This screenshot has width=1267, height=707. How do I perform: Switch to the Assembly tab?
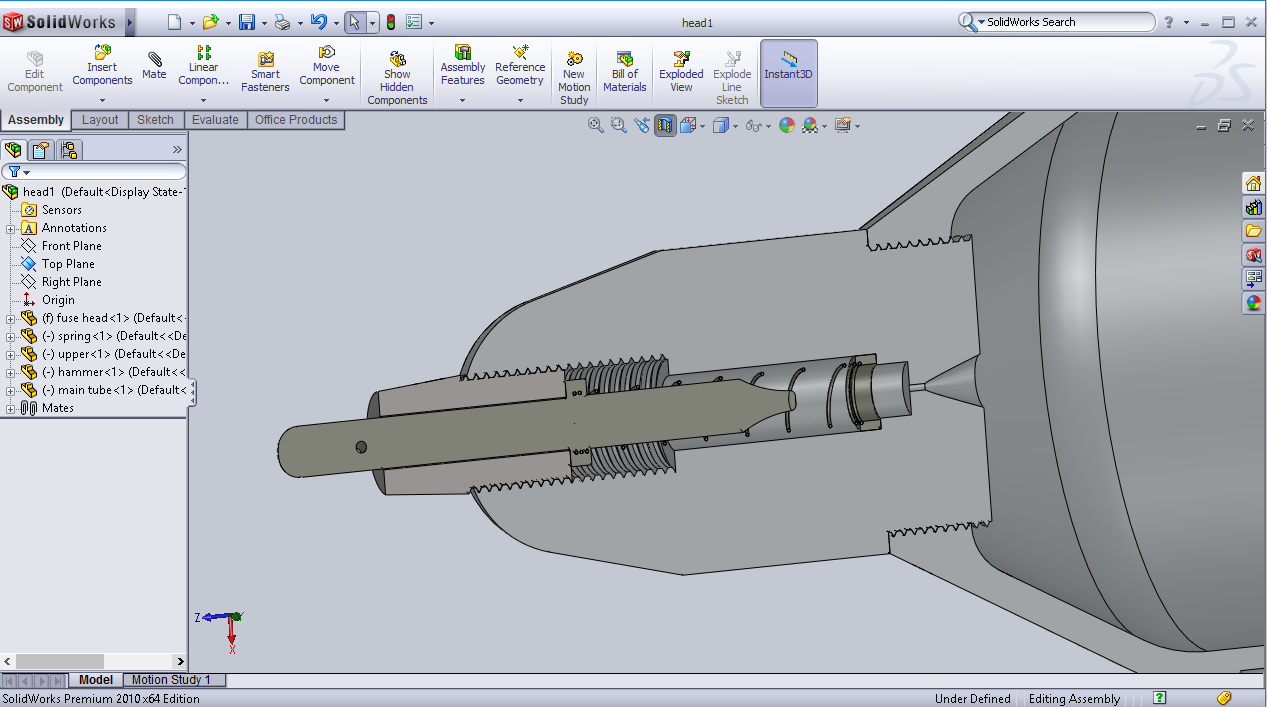(36, 120)
